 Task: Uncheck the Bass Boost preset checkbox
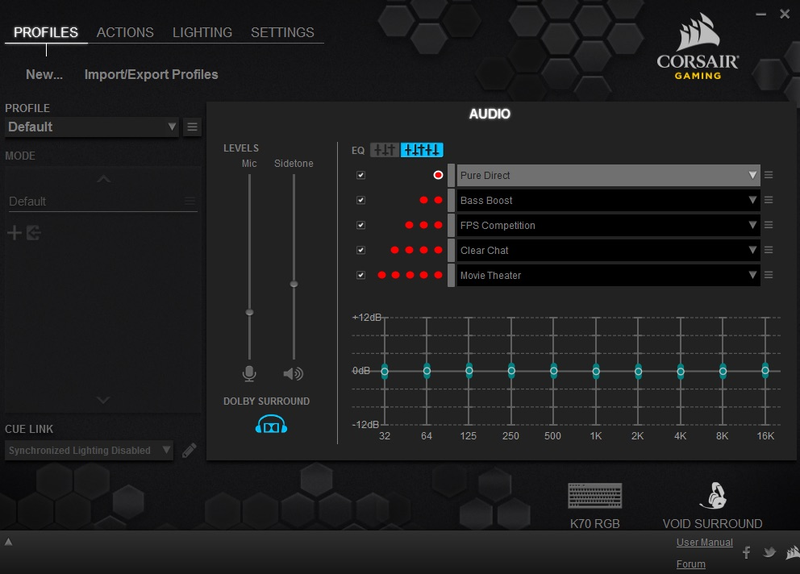(361, 200)
